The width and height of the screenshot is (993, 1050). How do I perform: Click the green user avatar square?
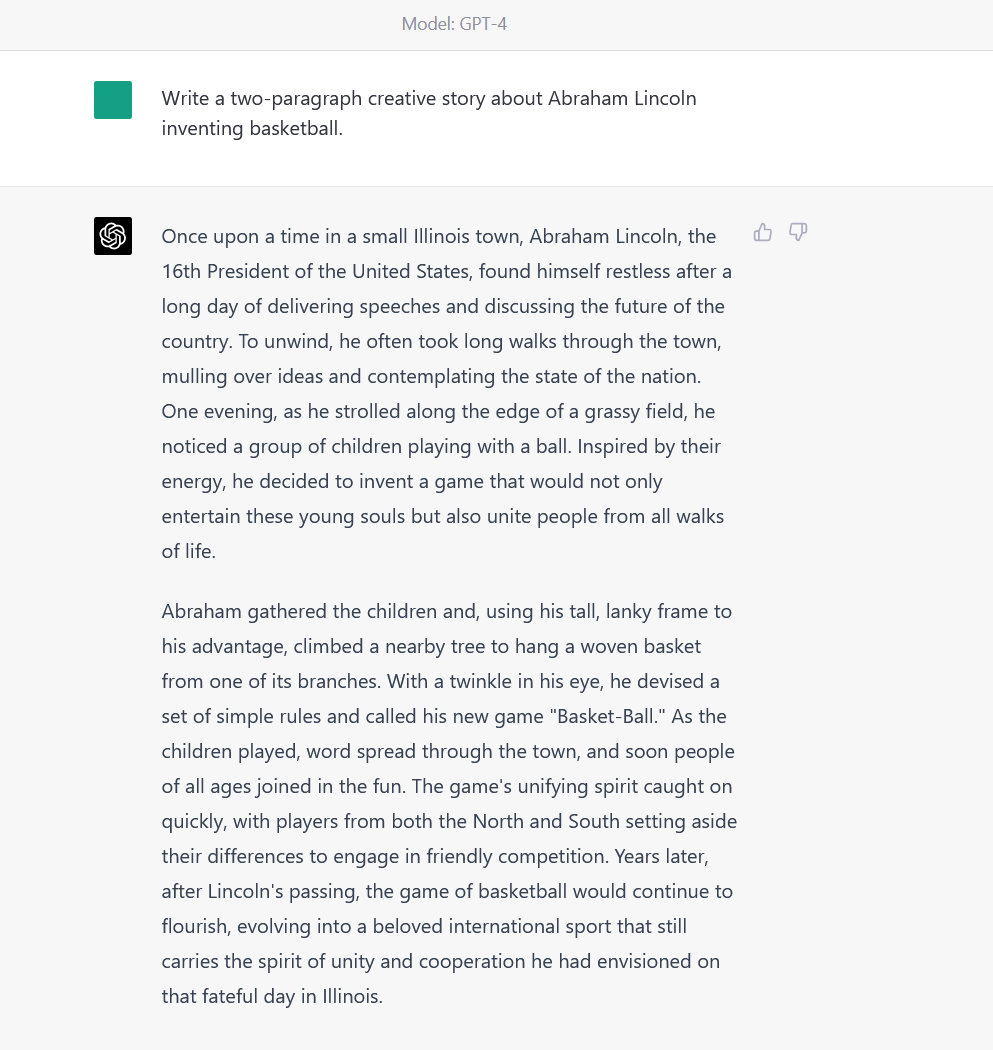[112, 100]
